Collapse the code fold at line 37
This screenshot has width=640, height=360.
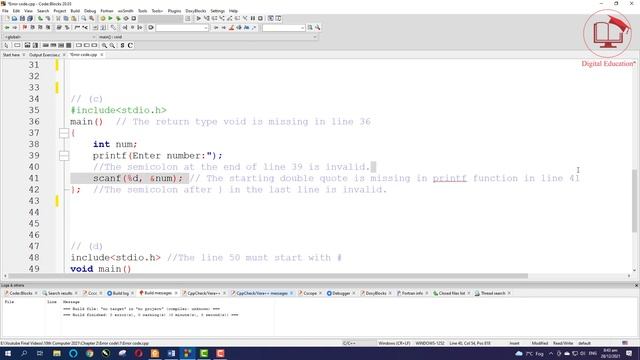64,133
